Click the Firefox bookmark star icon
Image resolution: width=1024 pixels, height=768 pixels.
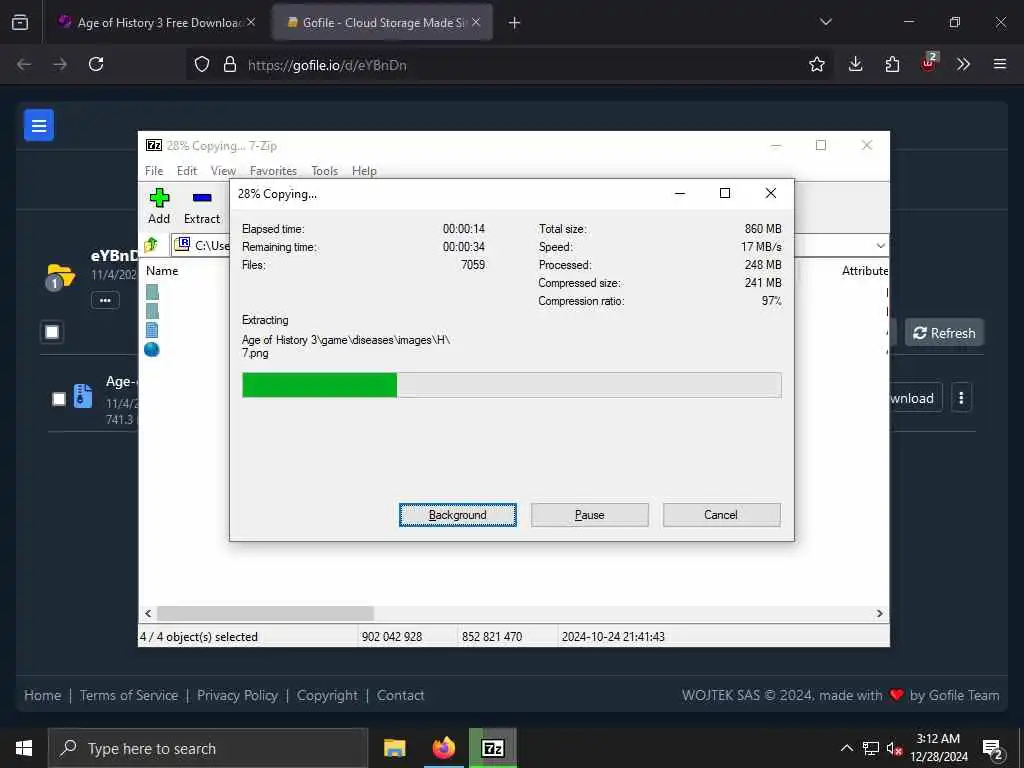point(816,64)
